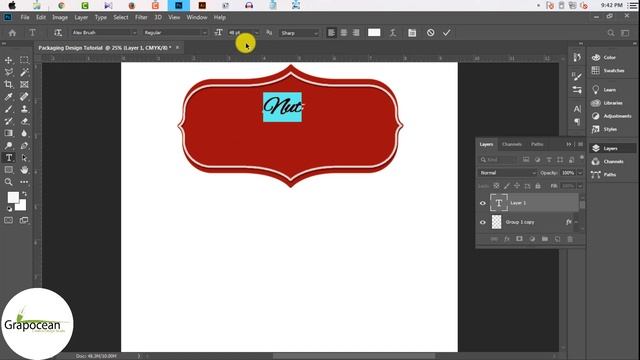Open the Layer menu

(x=81, y=18)
